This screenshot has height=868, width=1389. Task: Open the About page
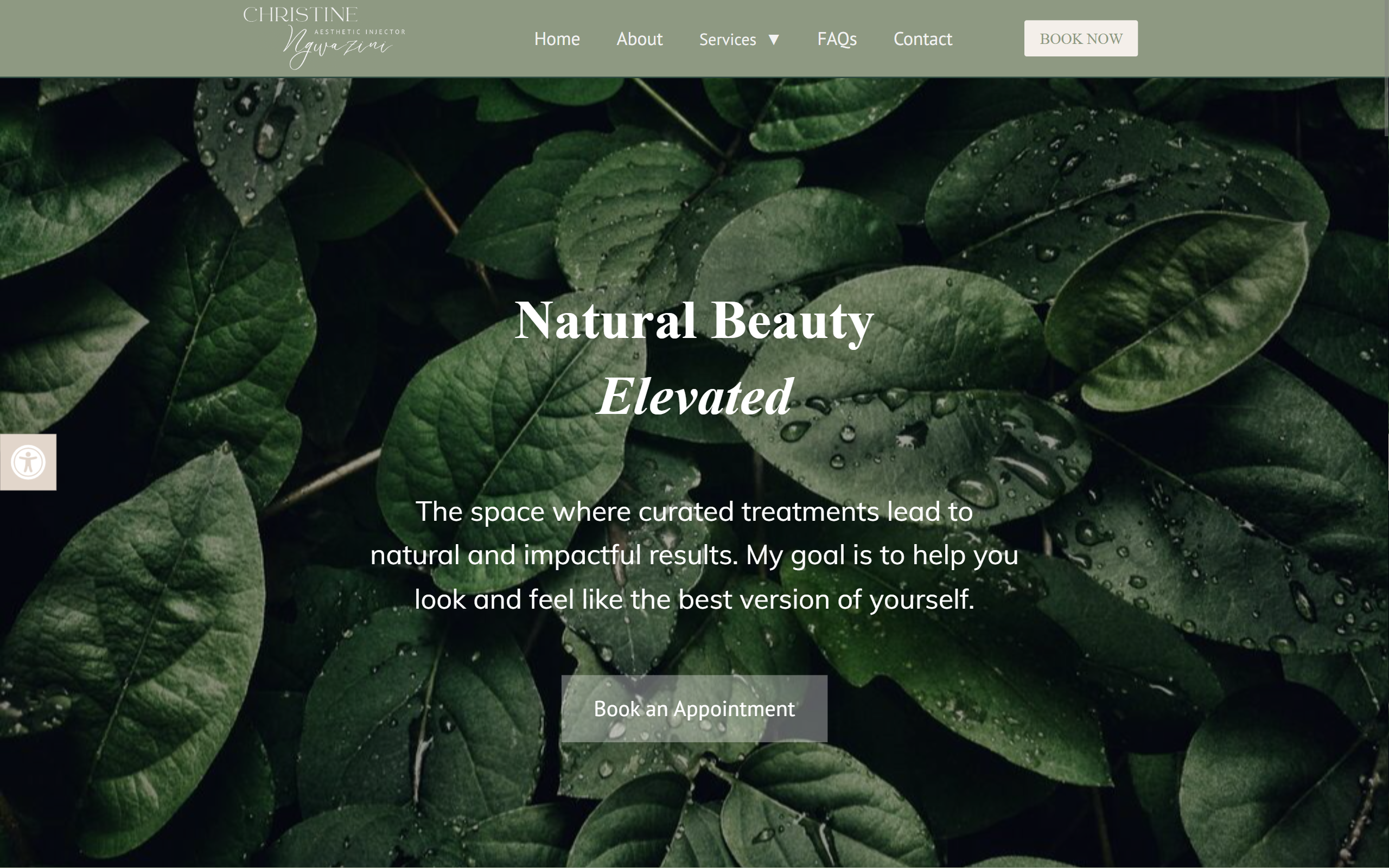(639, 39)
